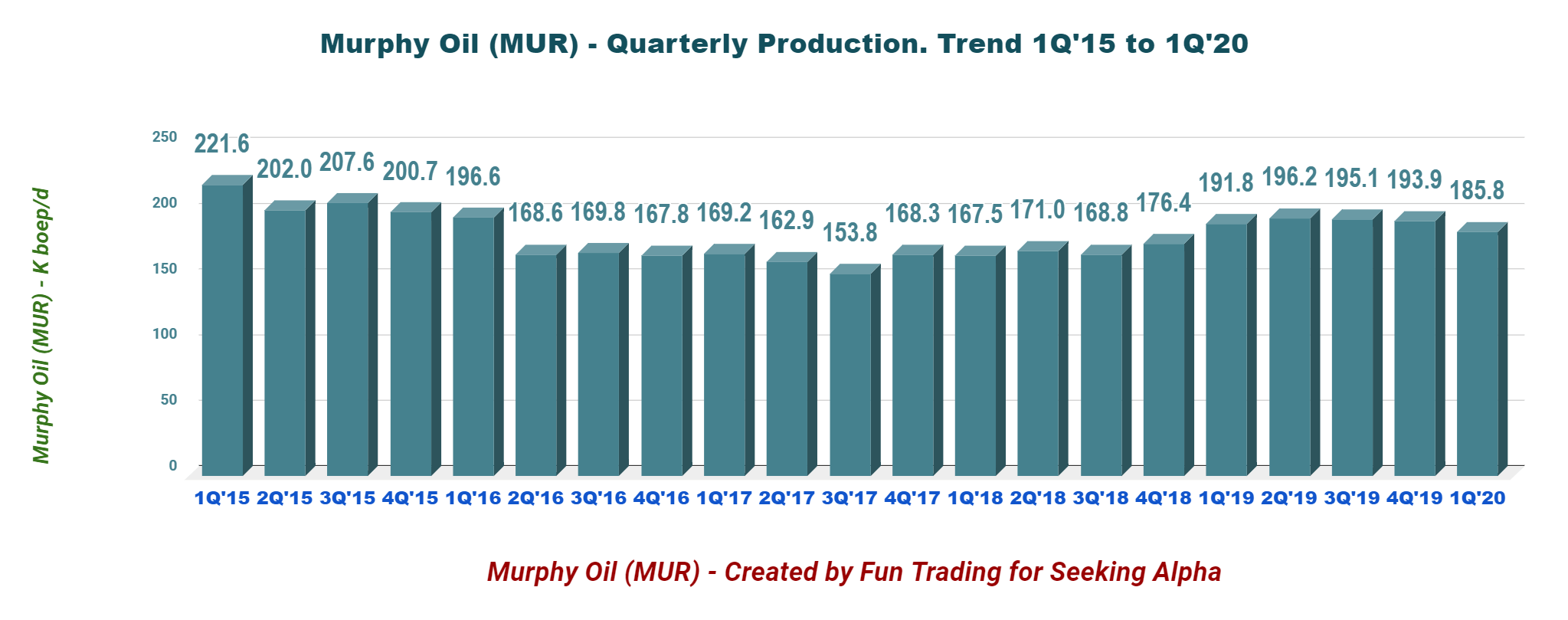This screenshot has width=1568, height=620.
Task: Click the 1Q'19 axis label
Action: point(1226,498)
